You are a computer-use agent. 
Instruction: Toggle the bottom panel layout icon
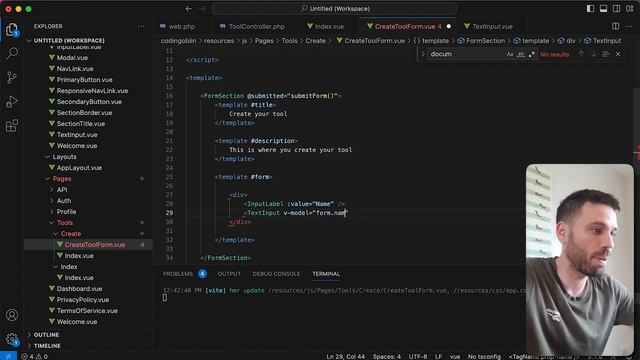pos(603,9)
